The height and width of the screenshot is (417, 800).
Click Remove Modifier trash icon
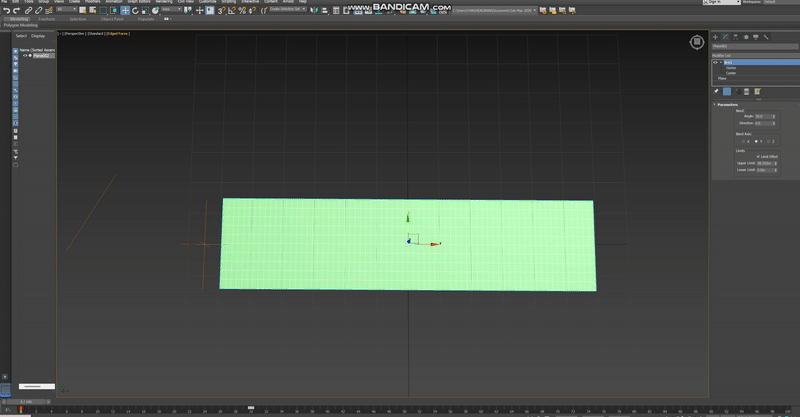746,91
